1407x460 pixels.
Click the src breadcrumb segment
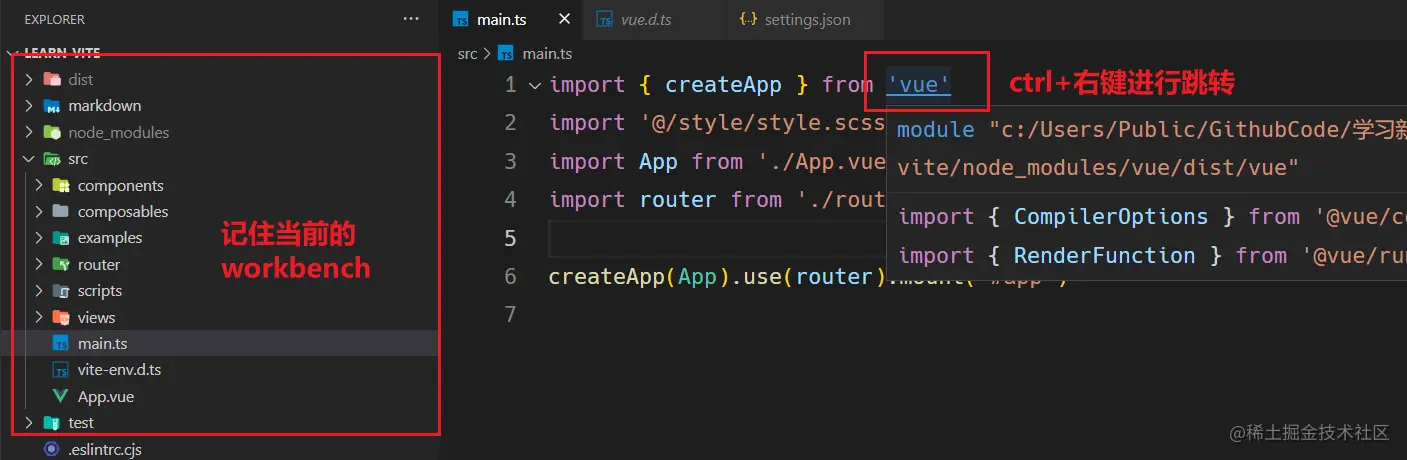[x=467, y=54]
